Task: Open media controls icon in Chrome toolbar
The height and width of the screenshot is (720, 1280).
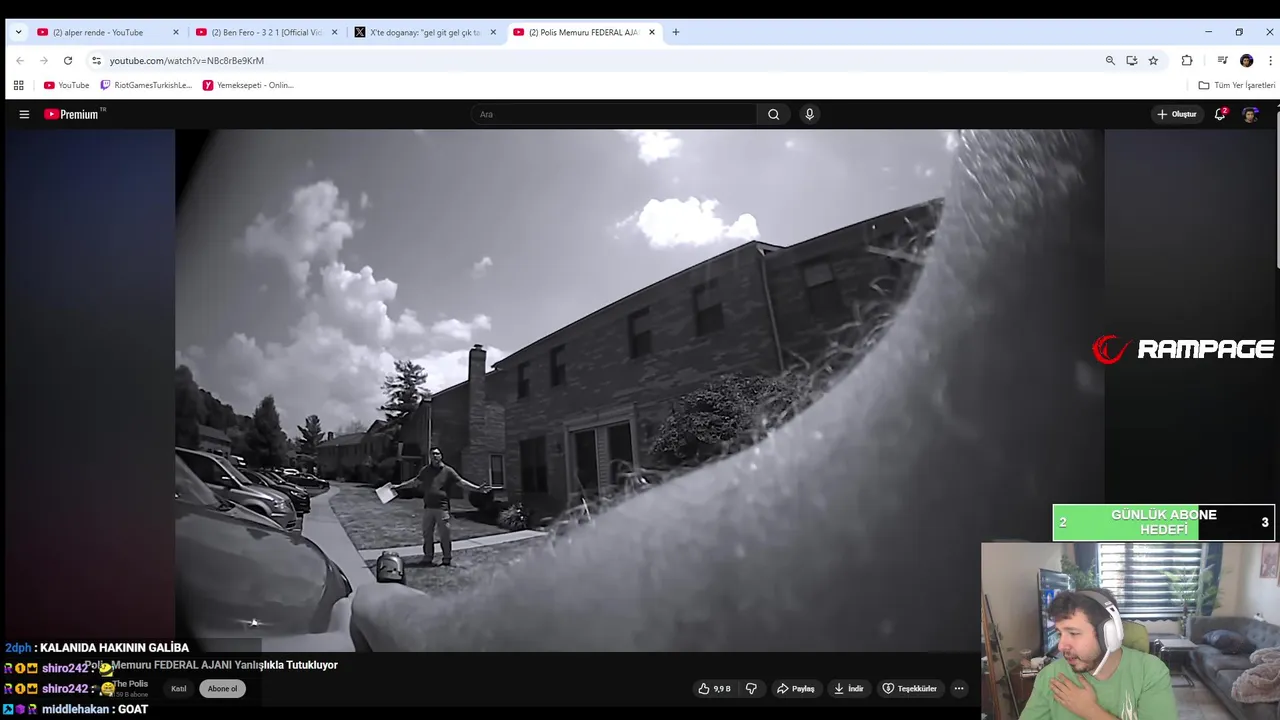Action: tap(1222, 60)
